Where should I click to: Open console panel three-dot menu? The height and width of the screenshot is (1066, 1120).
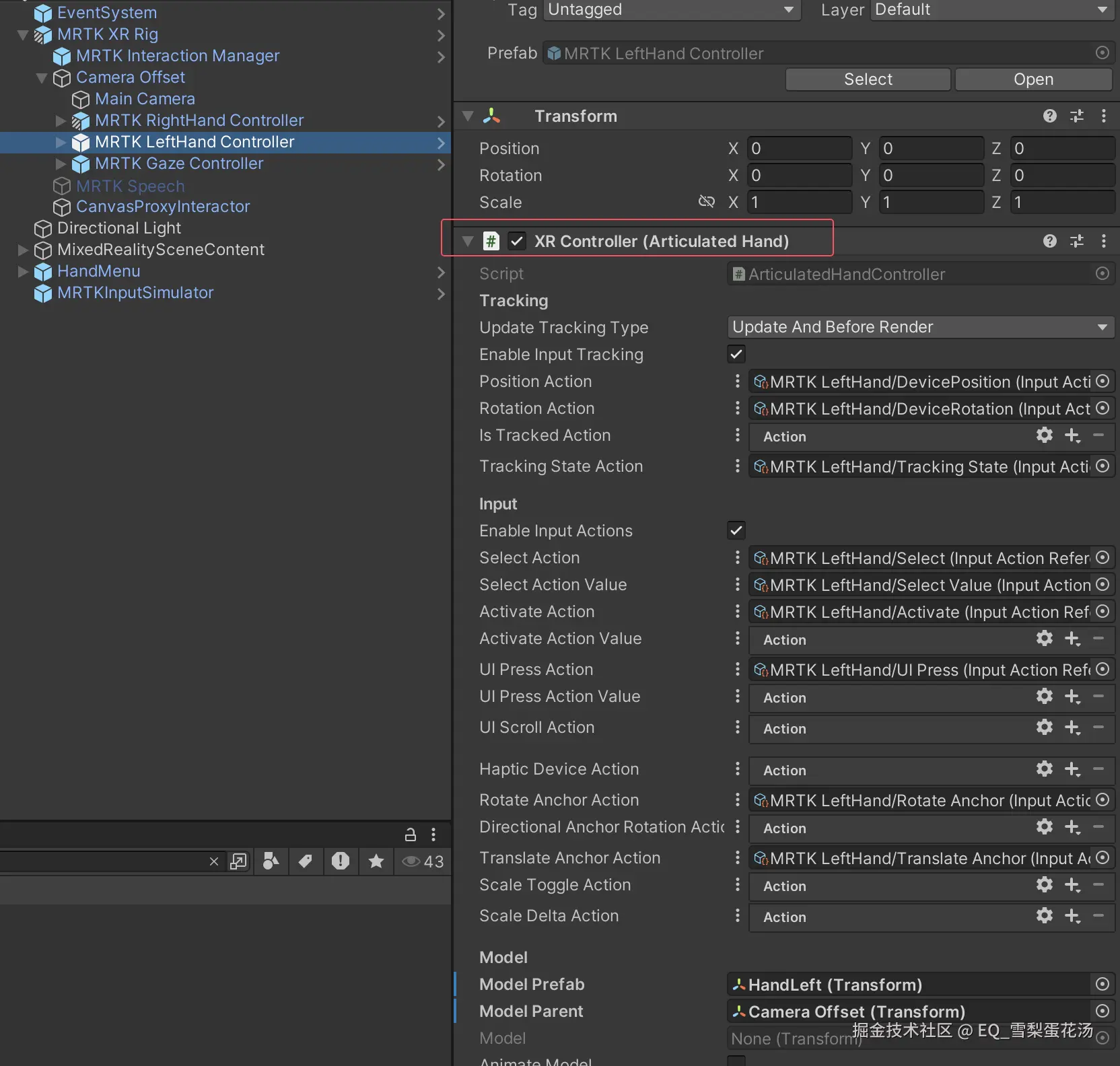[x=433, y=834]
